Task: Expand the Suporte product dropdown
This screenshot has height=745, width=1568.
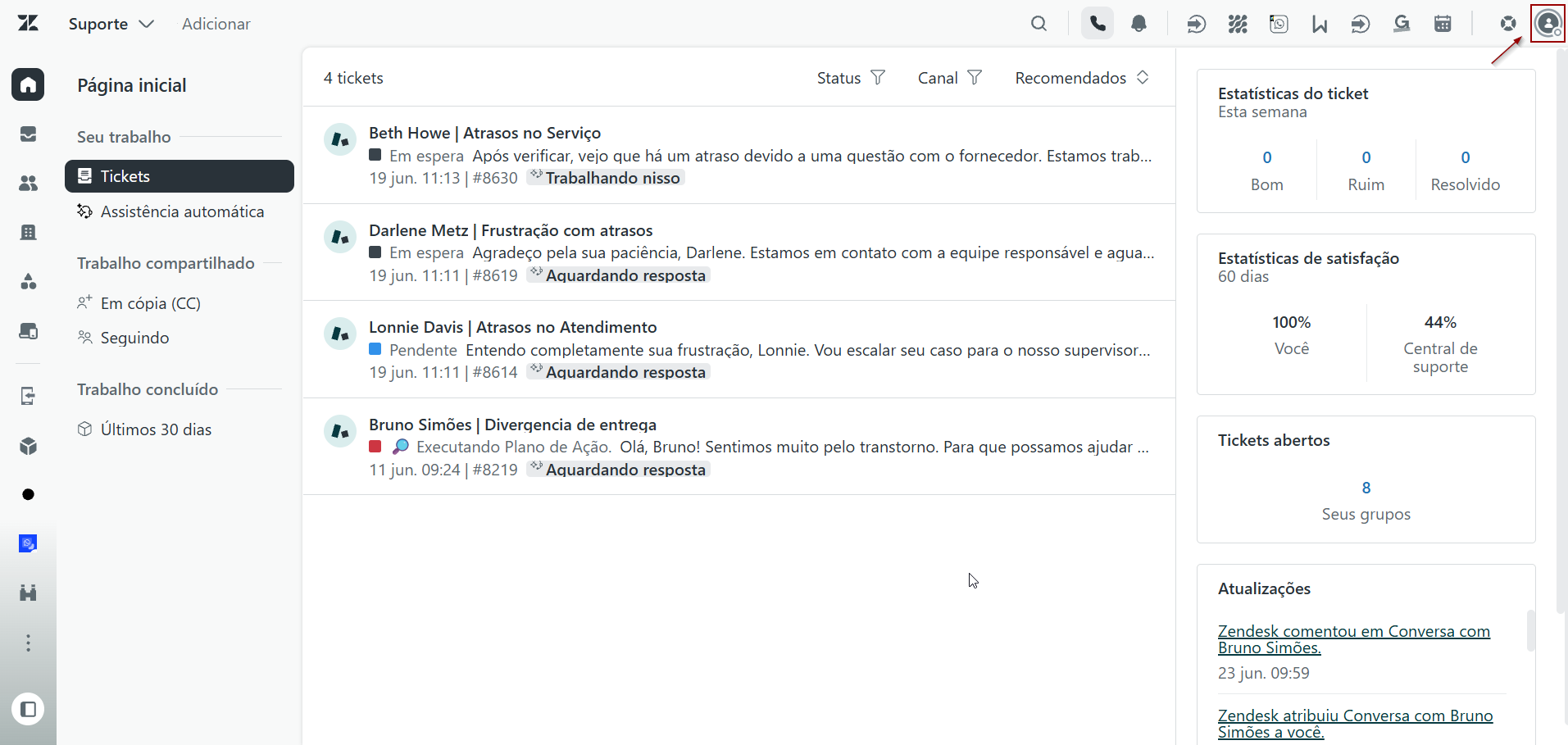Action: [111, 24]
